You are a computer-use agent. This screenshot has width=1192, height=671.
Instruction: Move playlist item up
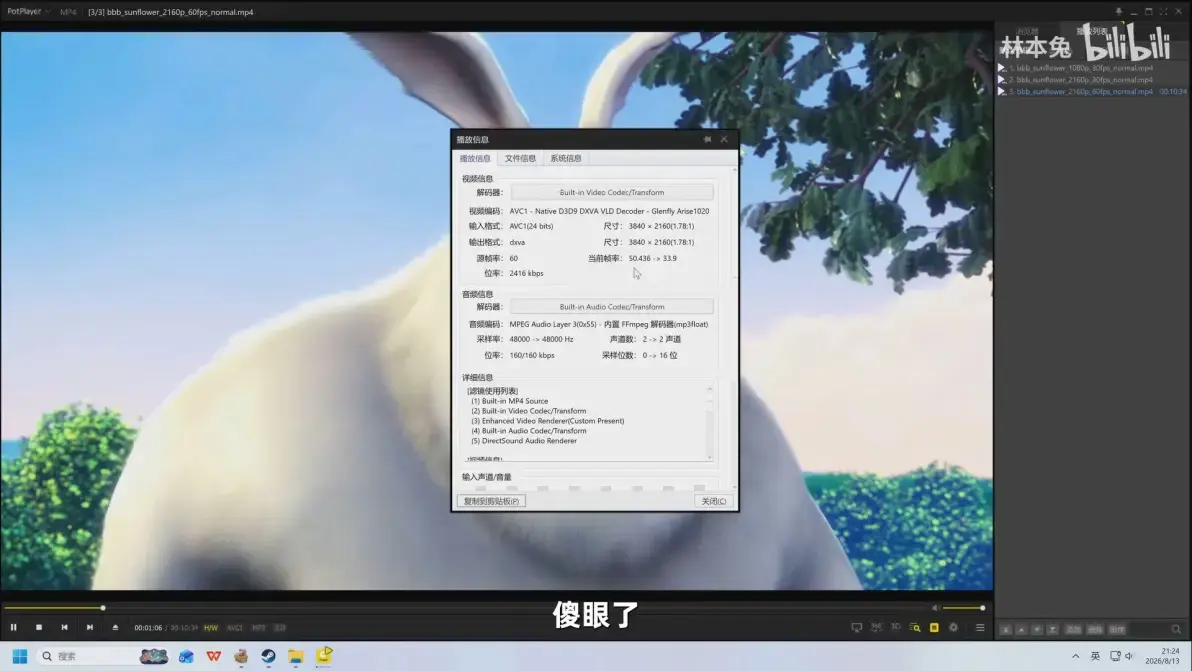(1021, 630)
